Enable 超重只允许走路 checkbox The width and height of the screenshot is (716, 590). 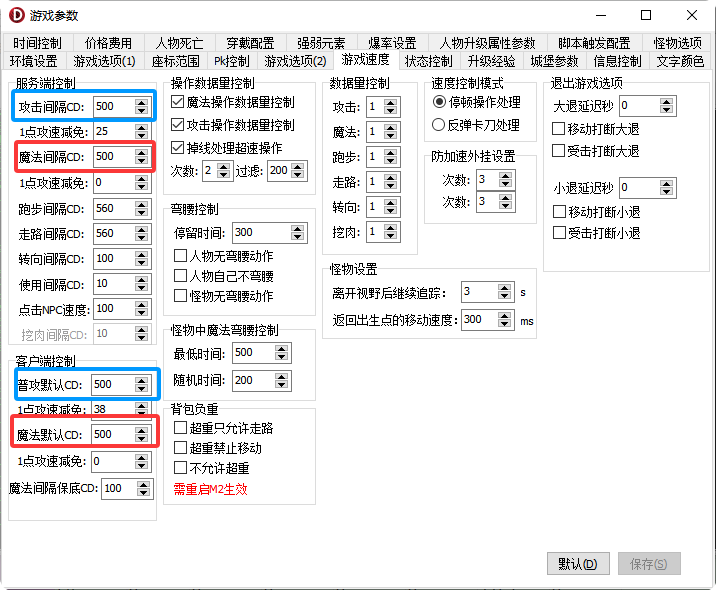pyautogui.click(x=223, y=428)
